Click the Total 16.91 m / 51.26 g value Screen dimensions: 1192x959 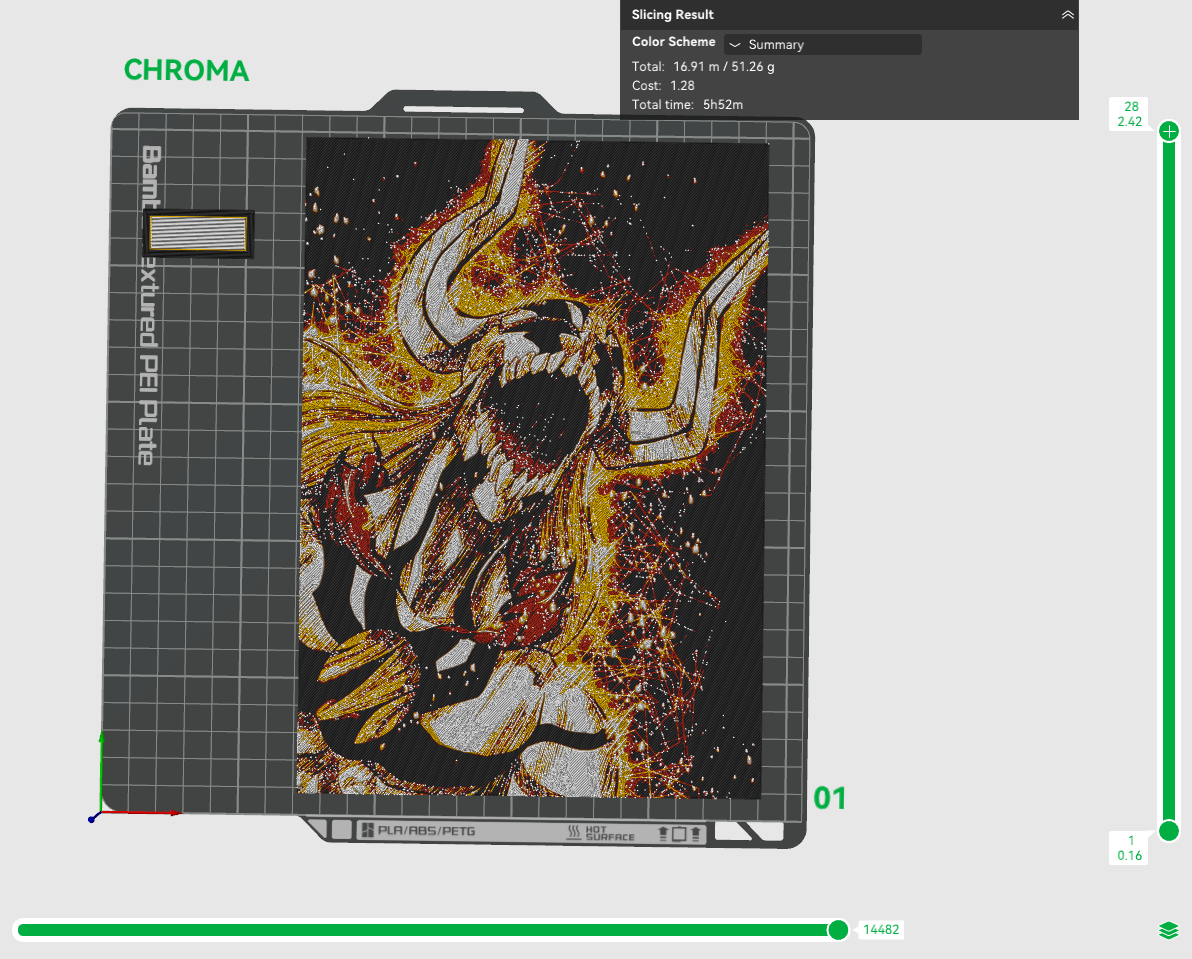[724, 67]
